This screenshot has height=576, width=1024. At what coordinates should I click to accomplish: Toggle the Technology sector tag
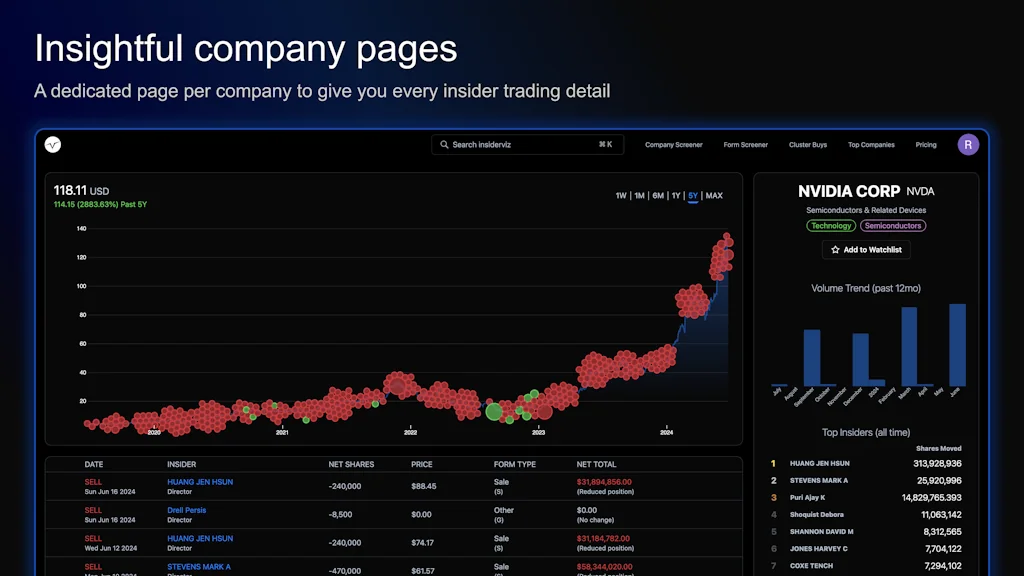coord(831,225)
